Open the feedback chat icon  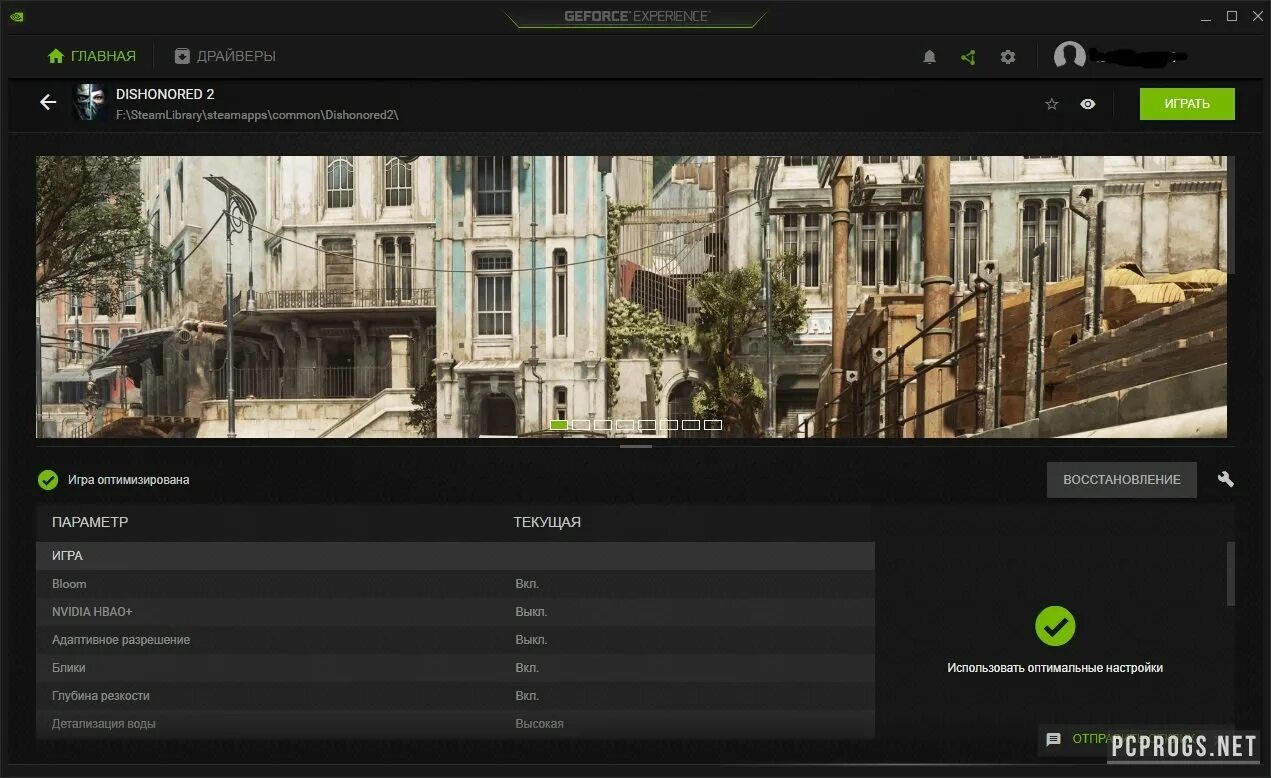[1053, 740]
